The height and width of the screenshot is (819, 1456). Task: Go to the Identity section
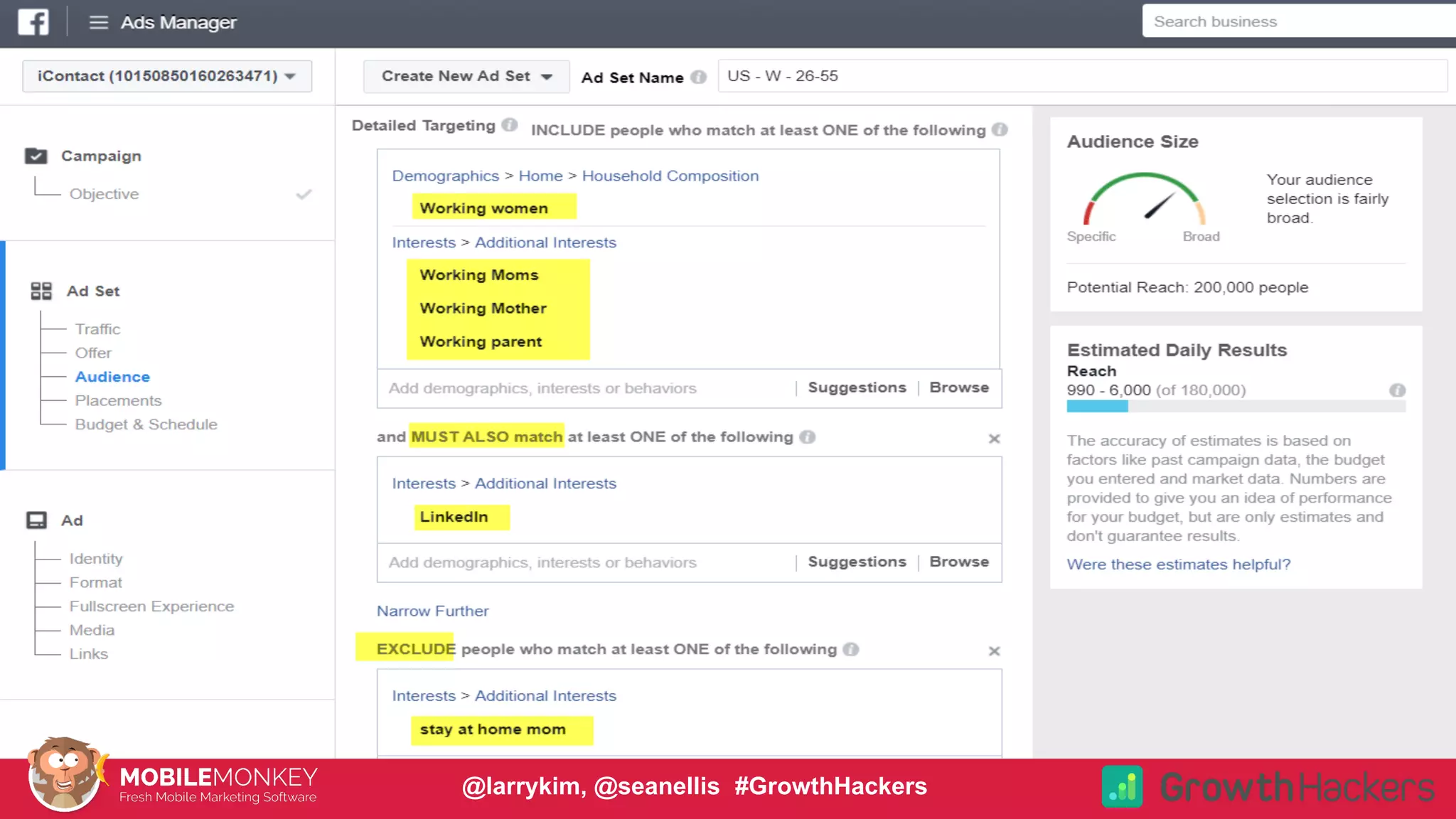click(96, 559)
